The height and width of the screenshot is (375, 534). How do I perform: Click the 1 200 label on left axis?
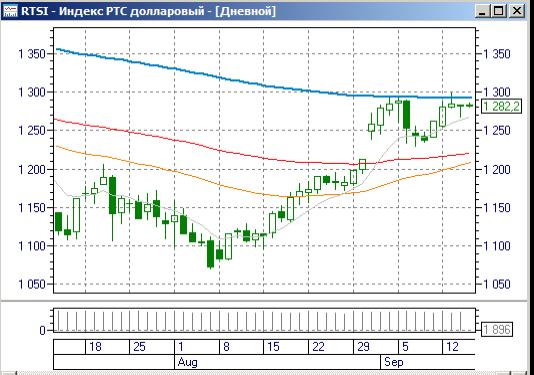coord(32,169)
